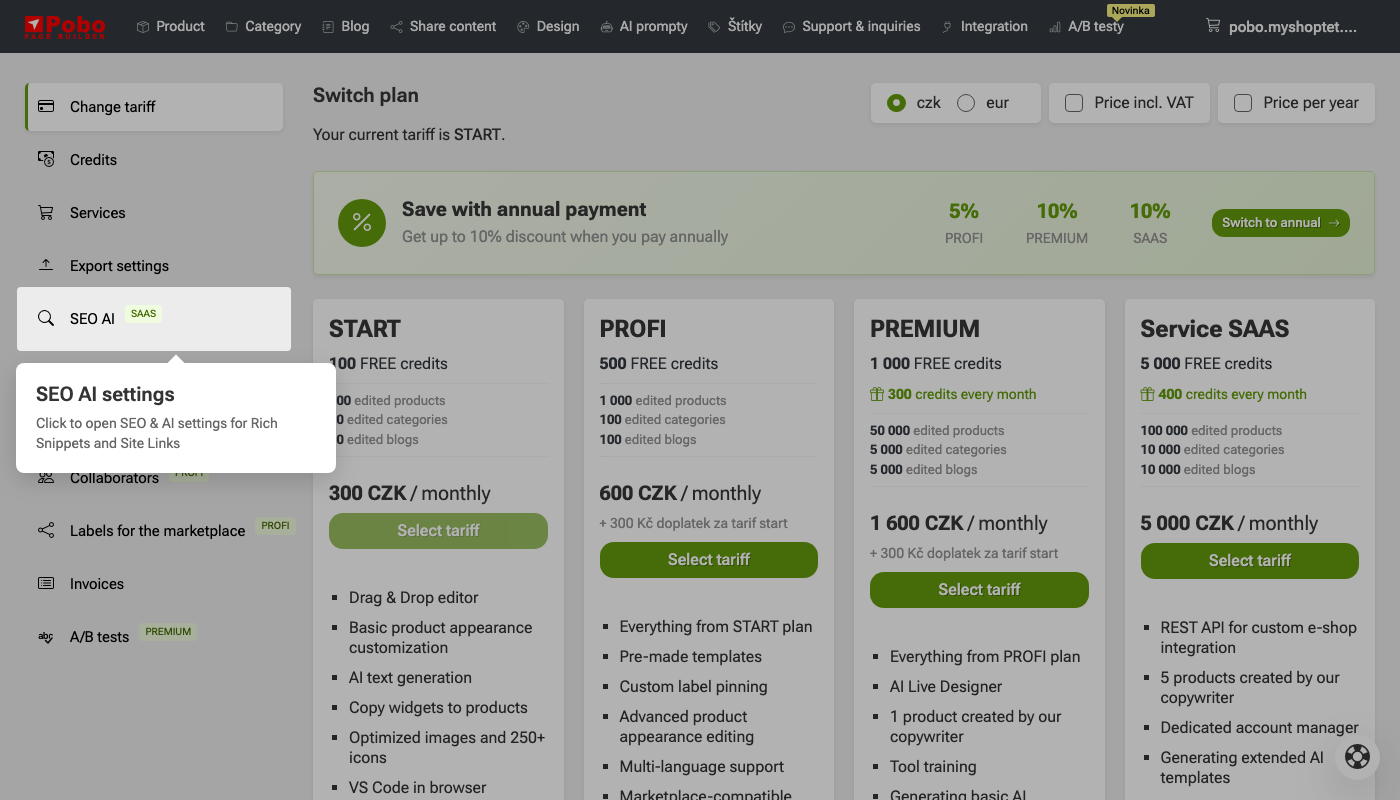Open the lifebuoy help widget icon

click(x=1357, y=757)
